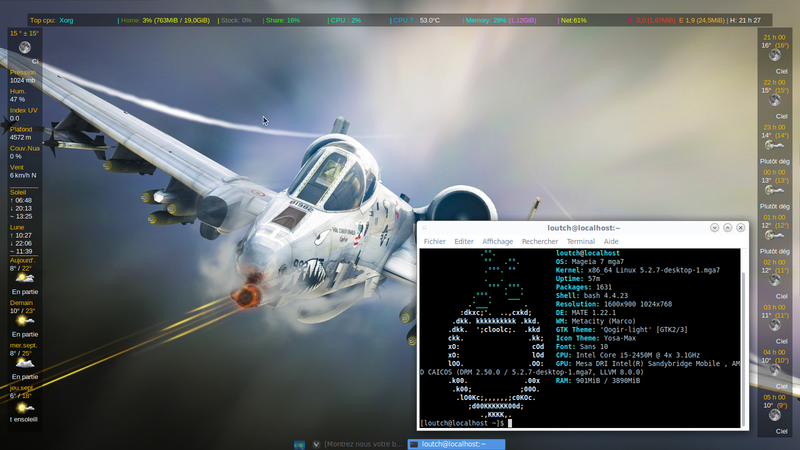This screenshot has width=800, height=450.
Task: Click the 'Home: 3% (763MiB / 19,0GiB)' readout
Action: tap(165, 20)
